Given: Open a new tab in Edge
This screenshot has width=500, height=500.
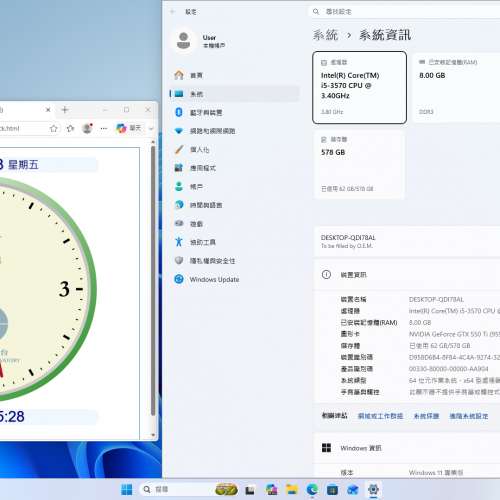Looking at the screenshot, I should 65,110.
